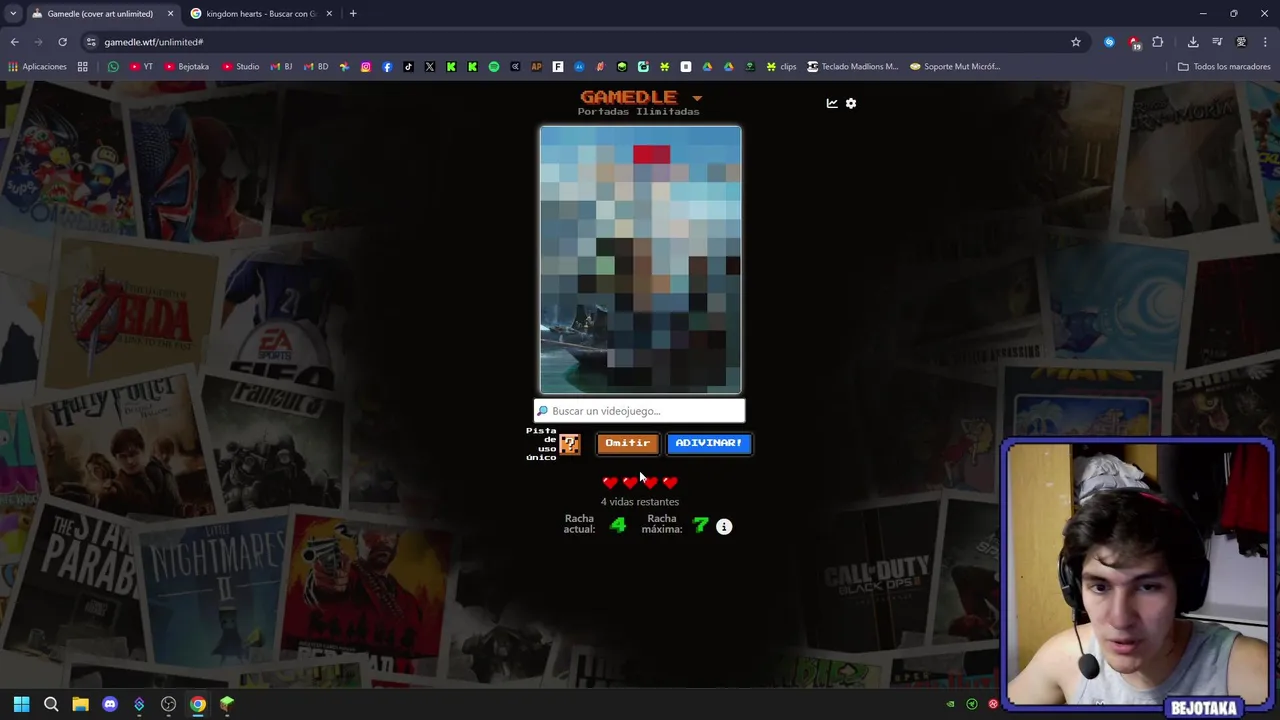Open the Spotify bookmark

494,67
